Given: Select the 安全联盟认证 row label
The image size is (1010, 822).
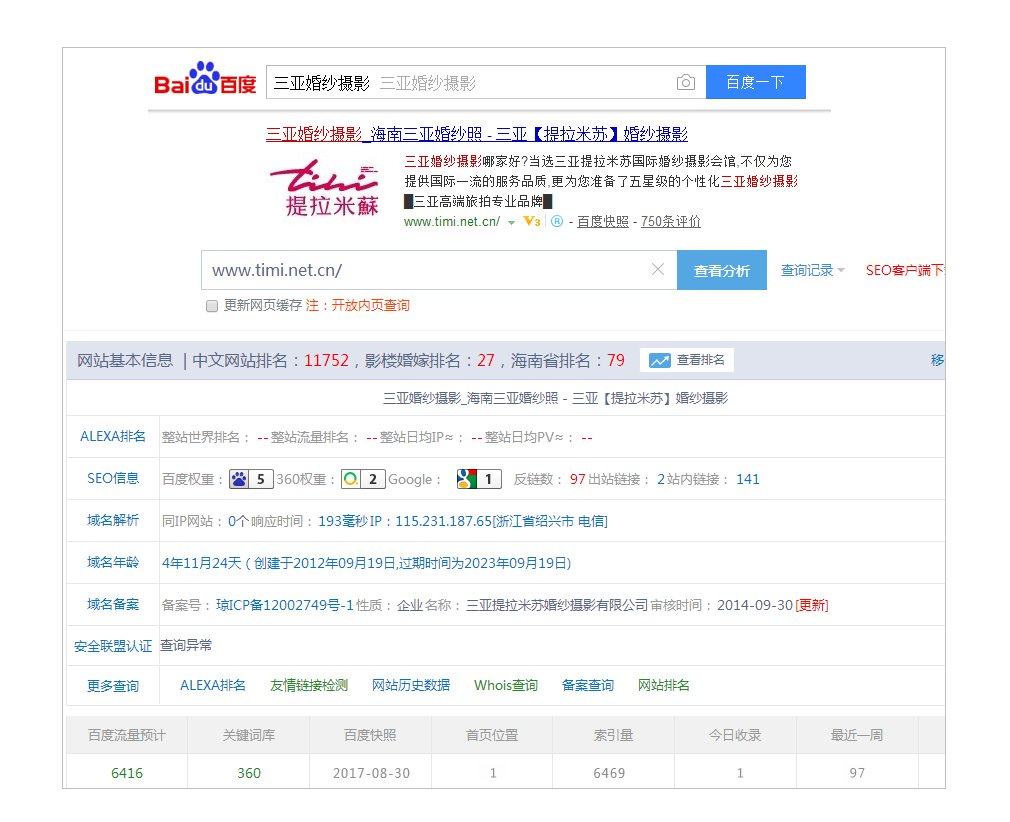Looking at the screenshot, I should point(113,646).
